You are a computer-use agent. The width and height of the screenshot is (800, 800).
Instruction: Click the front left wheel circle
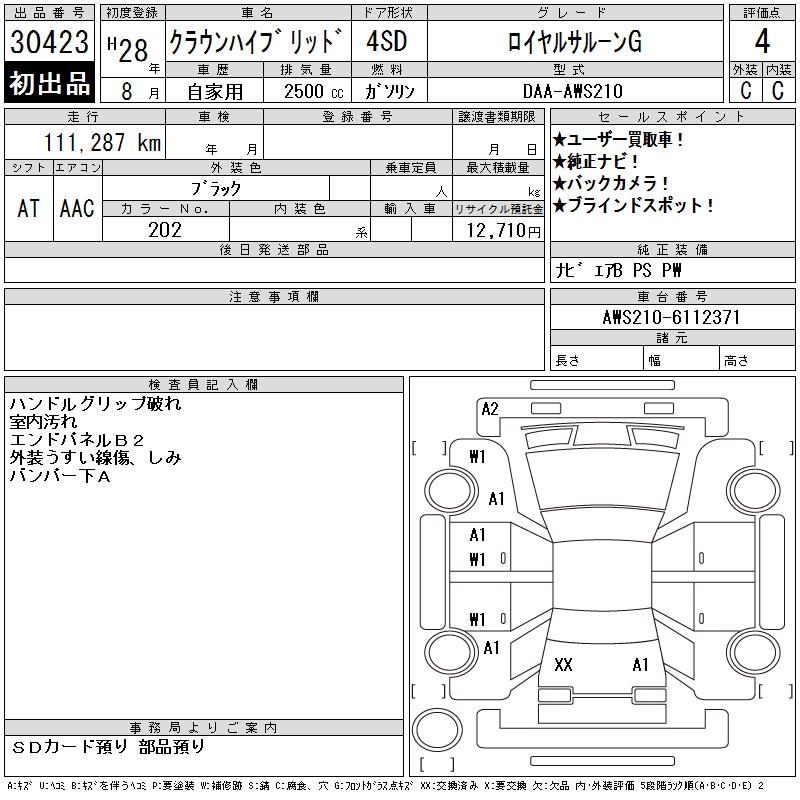coord(451,491)
